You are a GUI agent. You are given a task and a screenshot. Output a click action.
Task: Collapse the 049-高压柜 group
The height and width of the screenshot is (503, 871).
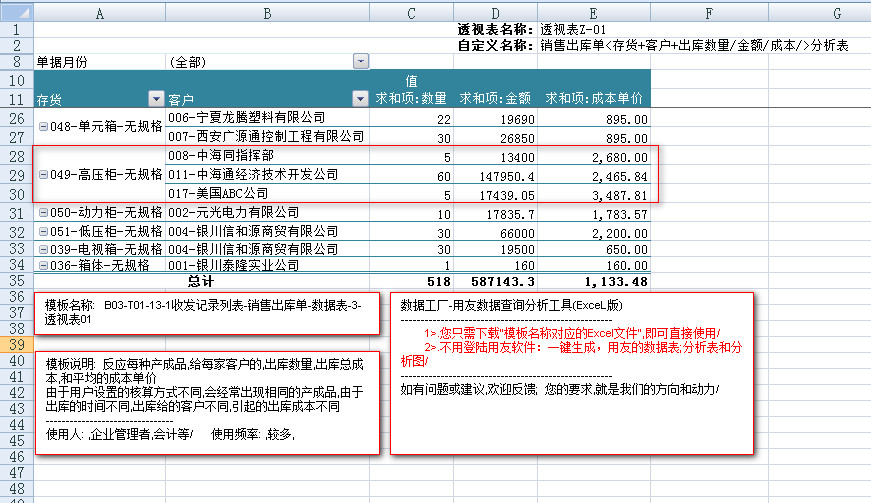(42, 175)
